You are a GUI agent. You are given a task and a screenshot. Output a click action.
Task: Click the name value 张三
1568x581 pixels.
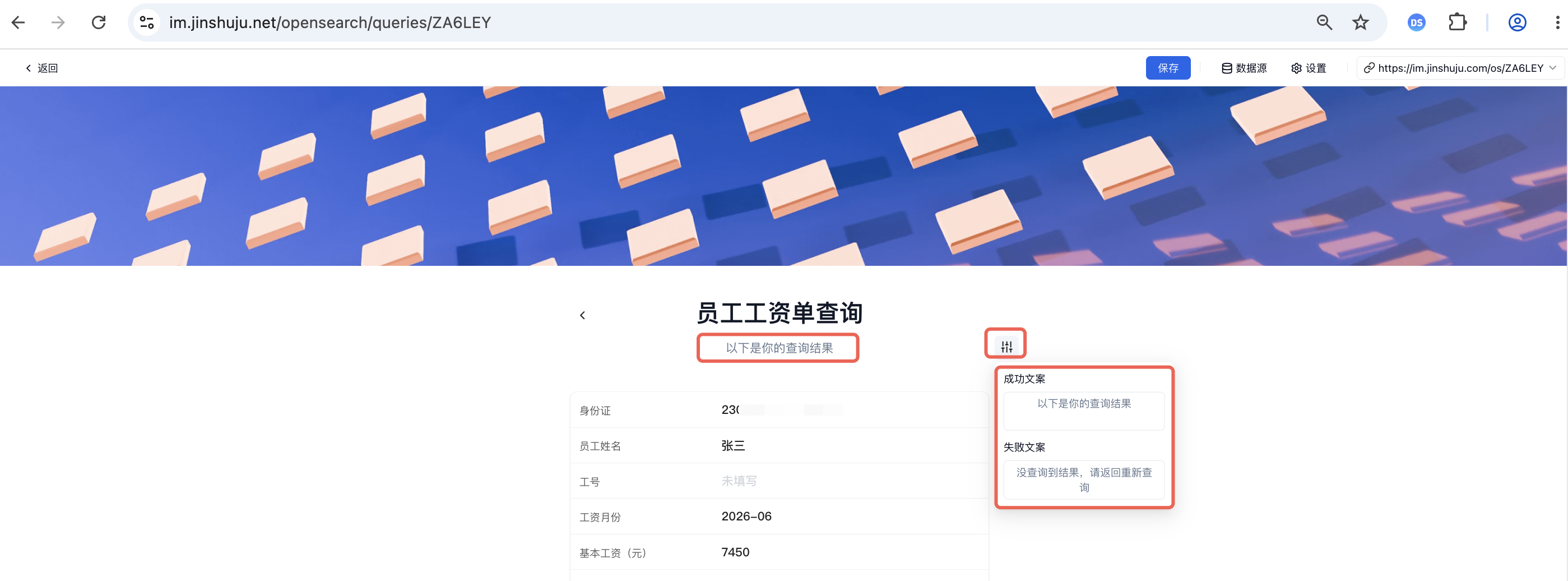tap(733, 446)
